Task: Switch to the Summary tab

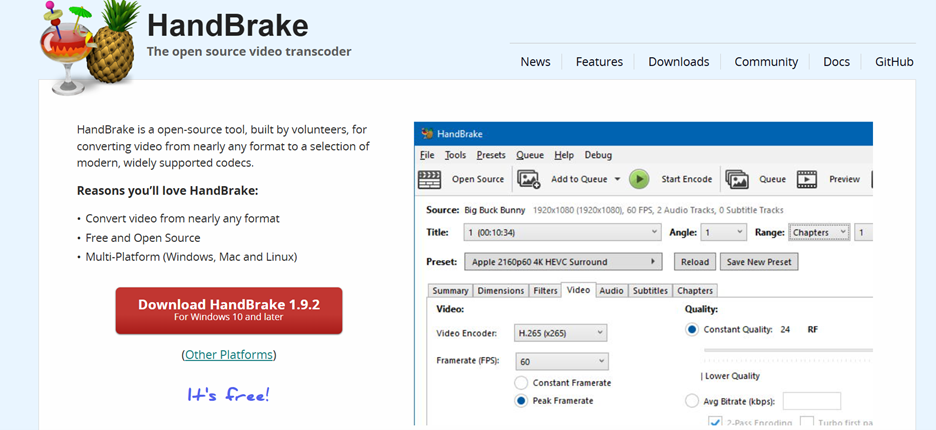Action: (450, 291)
